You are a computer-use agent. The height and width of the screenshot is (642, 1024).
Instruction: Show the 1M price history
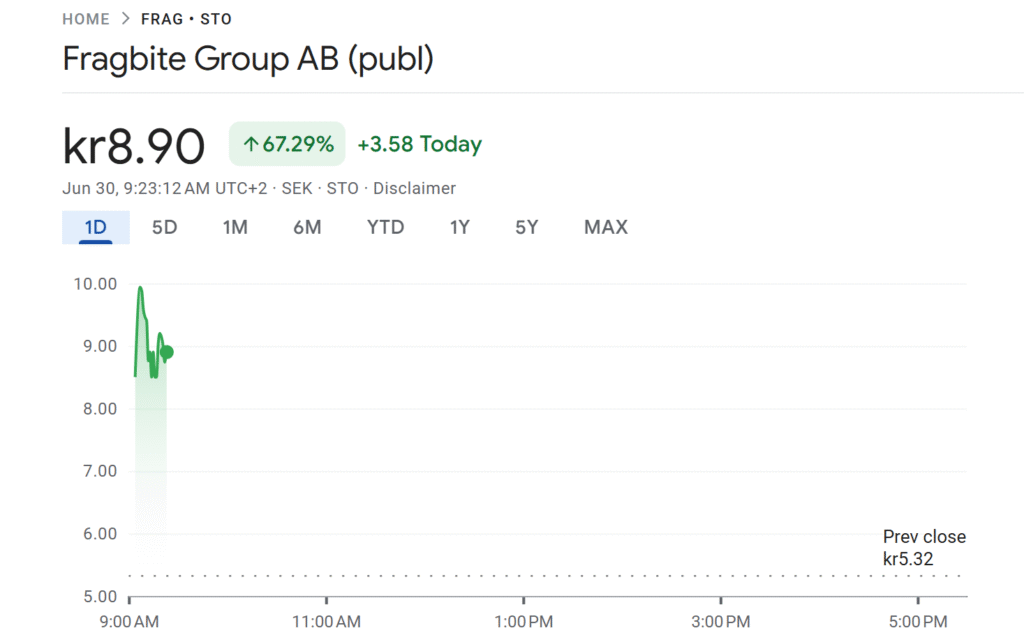click(235, 227)
